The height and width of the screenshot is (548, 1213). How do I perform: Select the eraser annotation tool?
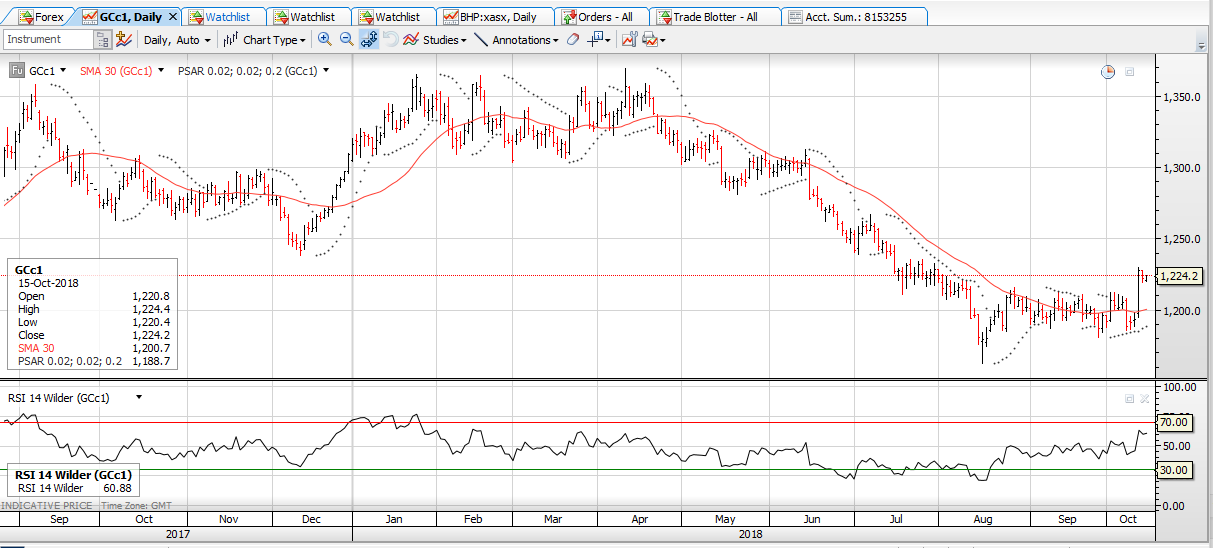coord(573,39)
